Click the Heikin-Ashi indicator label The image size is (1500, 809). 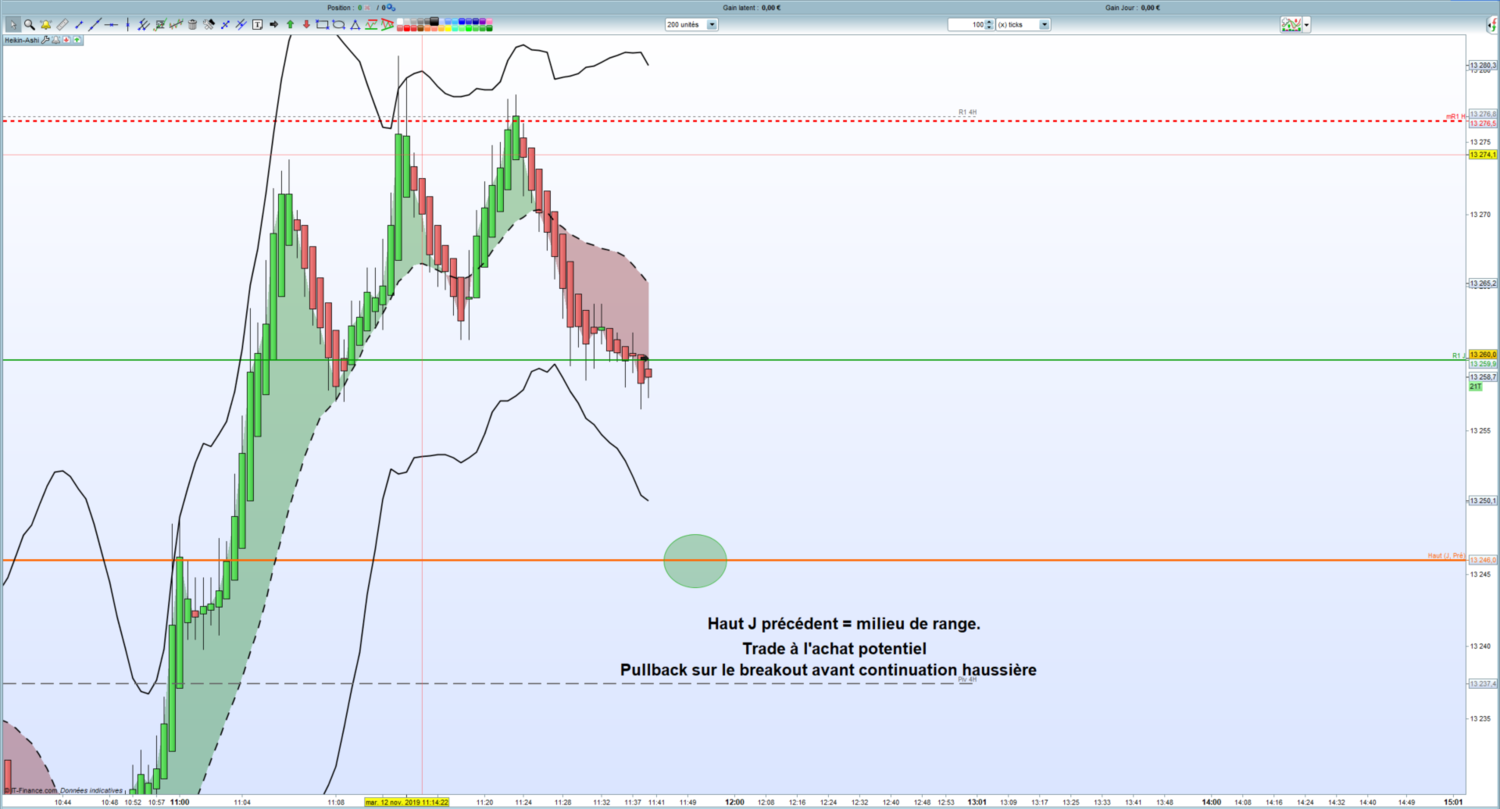pos(22,41)
